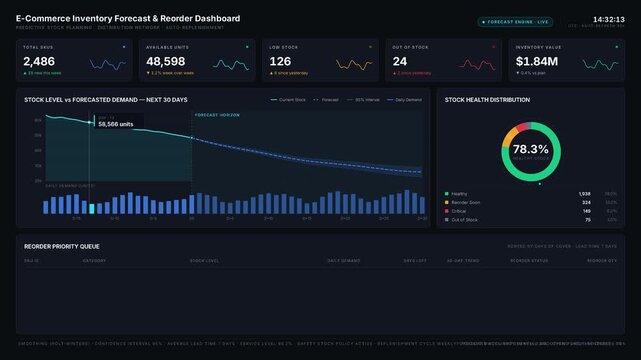641x360 pixels.
Task: Select the yellow Reorder Soon donut segment
Action: (x=508, y=136)
